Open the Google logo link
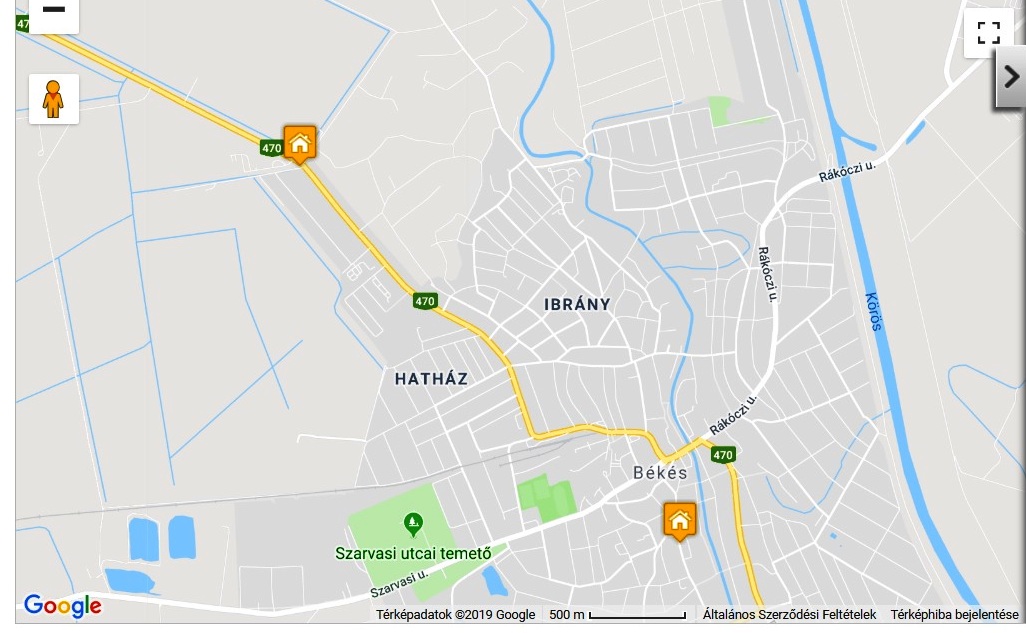 63,606
